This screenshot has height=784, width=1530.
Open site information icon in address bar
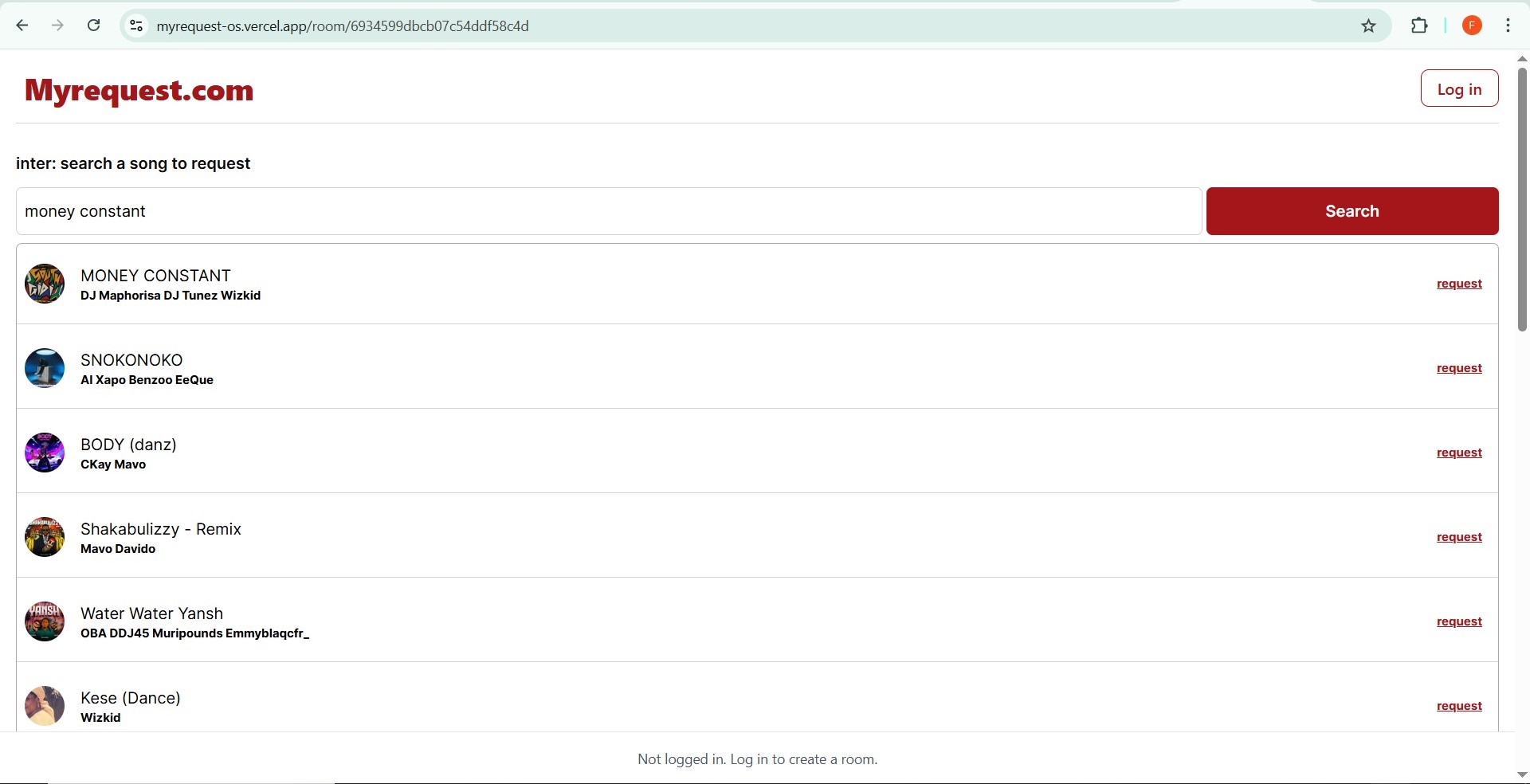click(x=136, y=26)
